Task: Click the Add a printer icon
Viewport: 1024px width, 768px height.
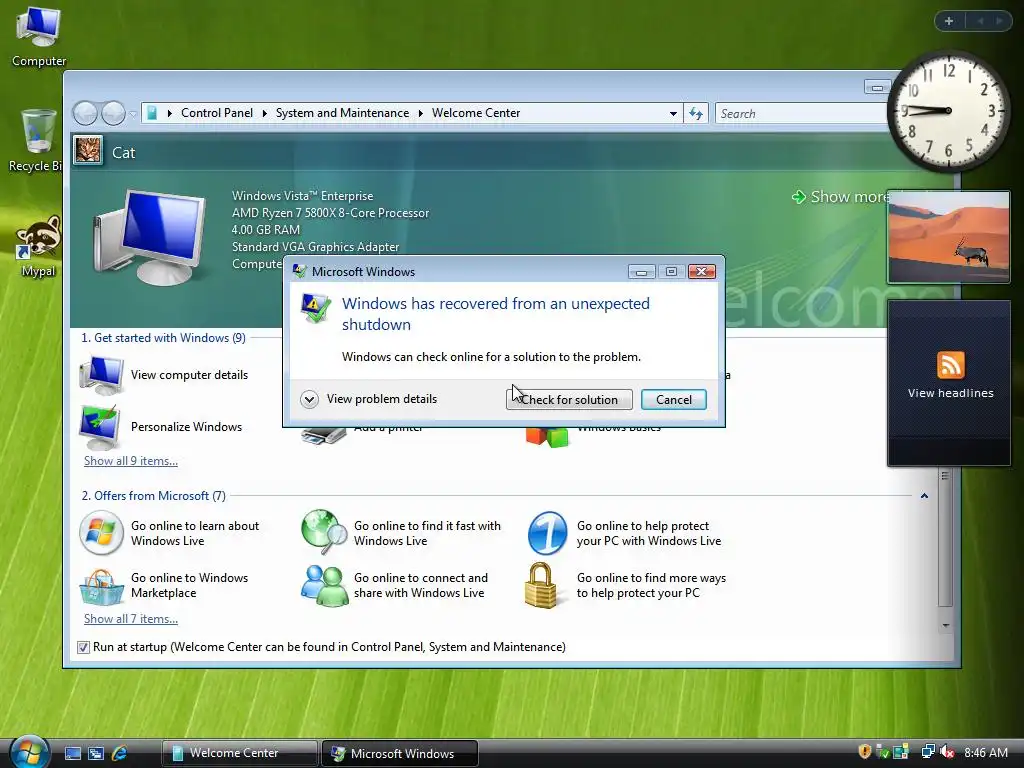Action: tap(324, 436)
